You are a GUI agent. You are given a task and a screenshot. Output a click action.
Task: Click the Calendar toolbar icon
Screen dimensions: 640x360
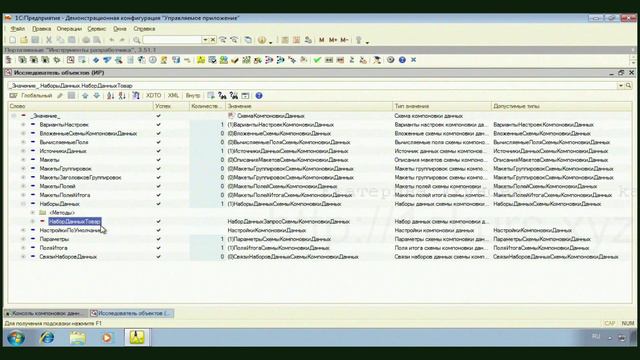point(297,40)
